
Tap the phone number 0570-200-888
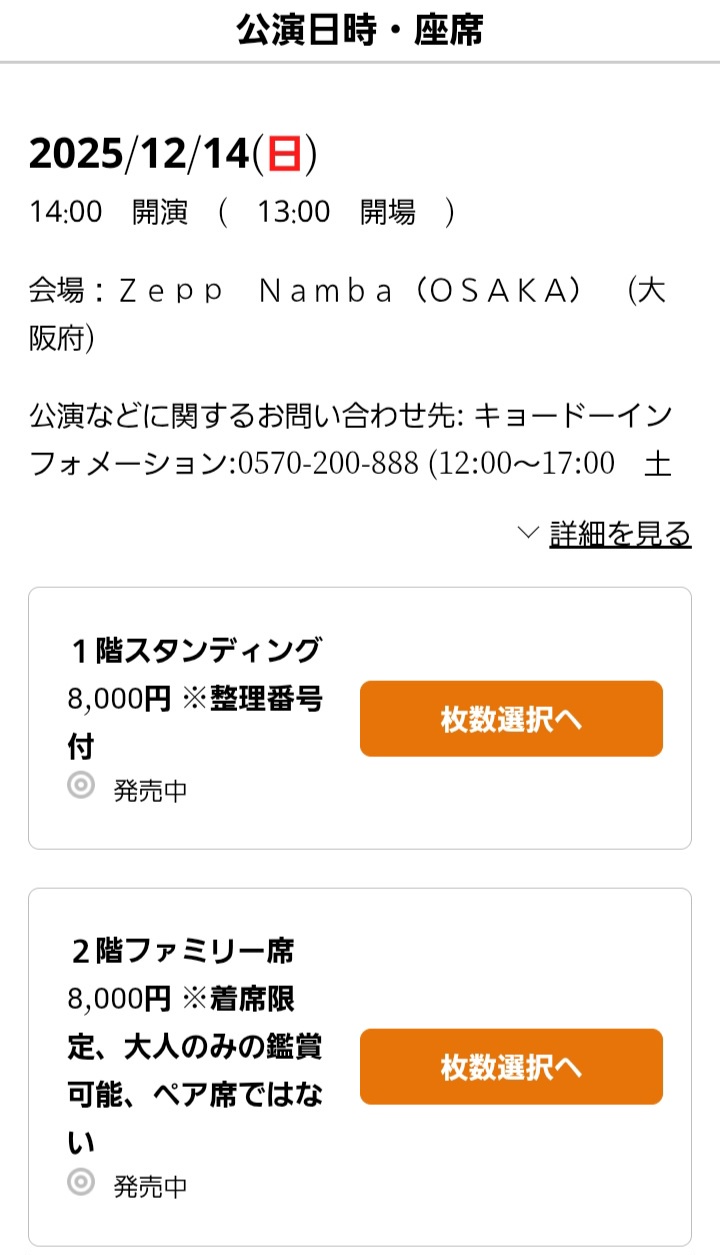pos(328,464)
